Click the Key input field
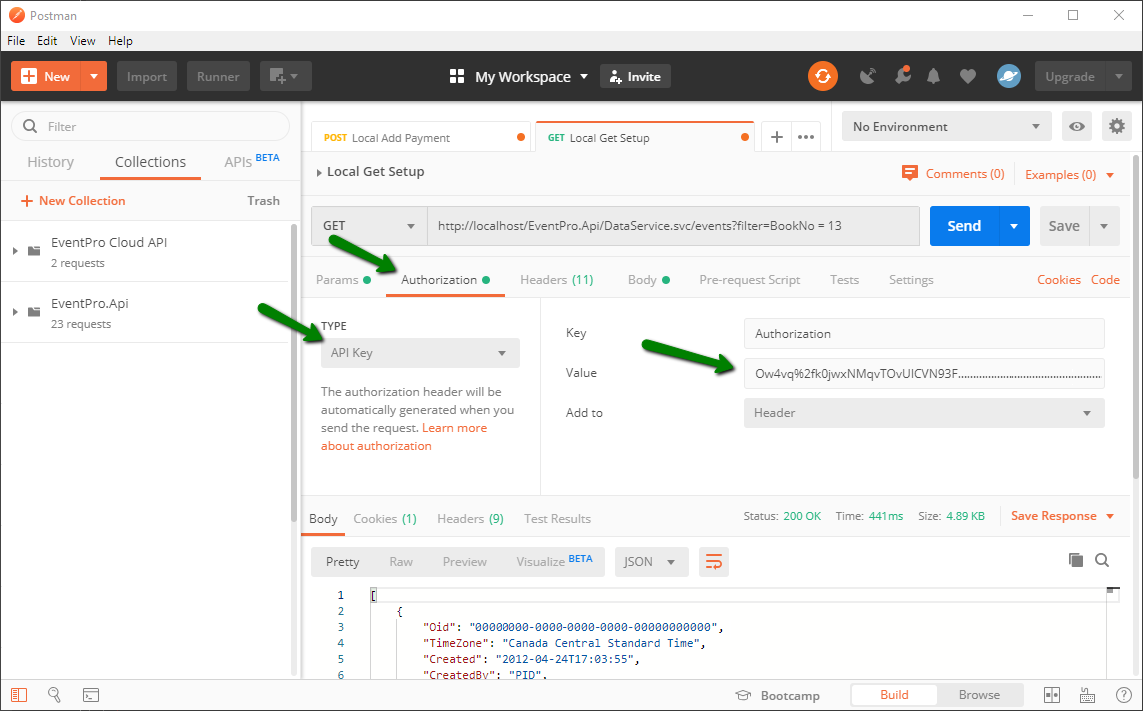This screenshot has height=711, width=1143. tap(924, 333)
